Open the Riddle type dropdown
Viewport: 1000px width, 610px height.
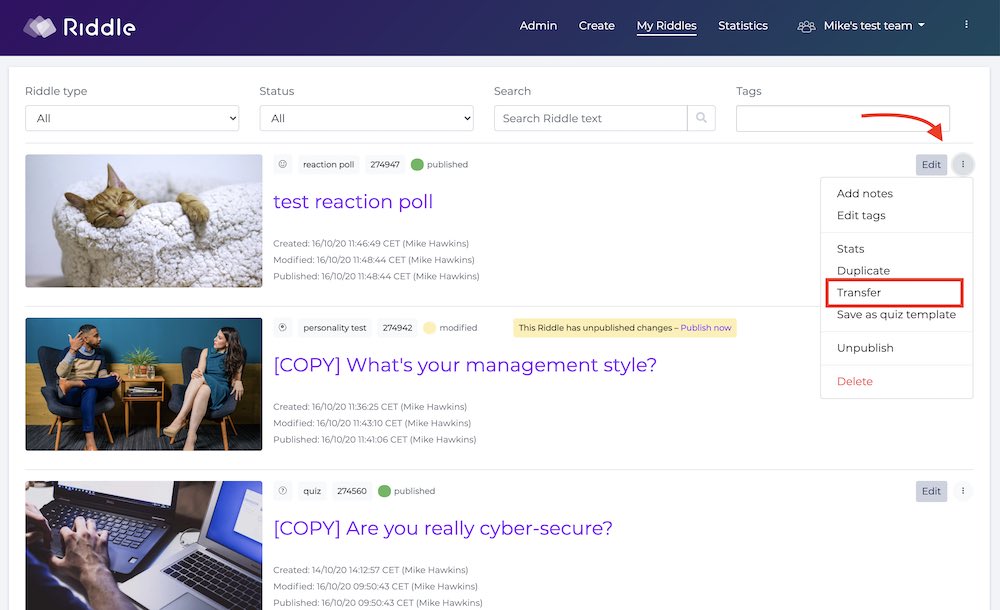[132, 118]
